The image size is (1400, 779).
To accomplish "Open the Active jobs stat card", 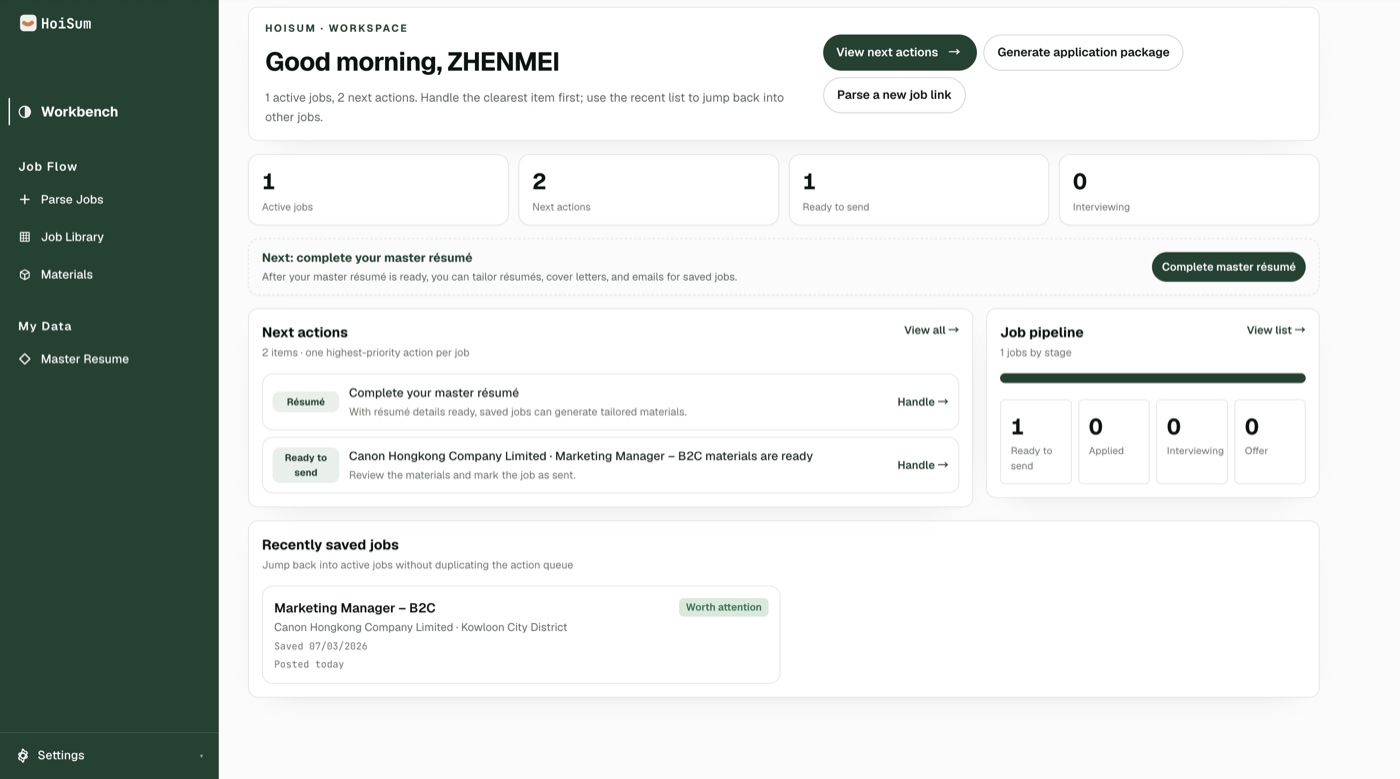I will [378, 190].
